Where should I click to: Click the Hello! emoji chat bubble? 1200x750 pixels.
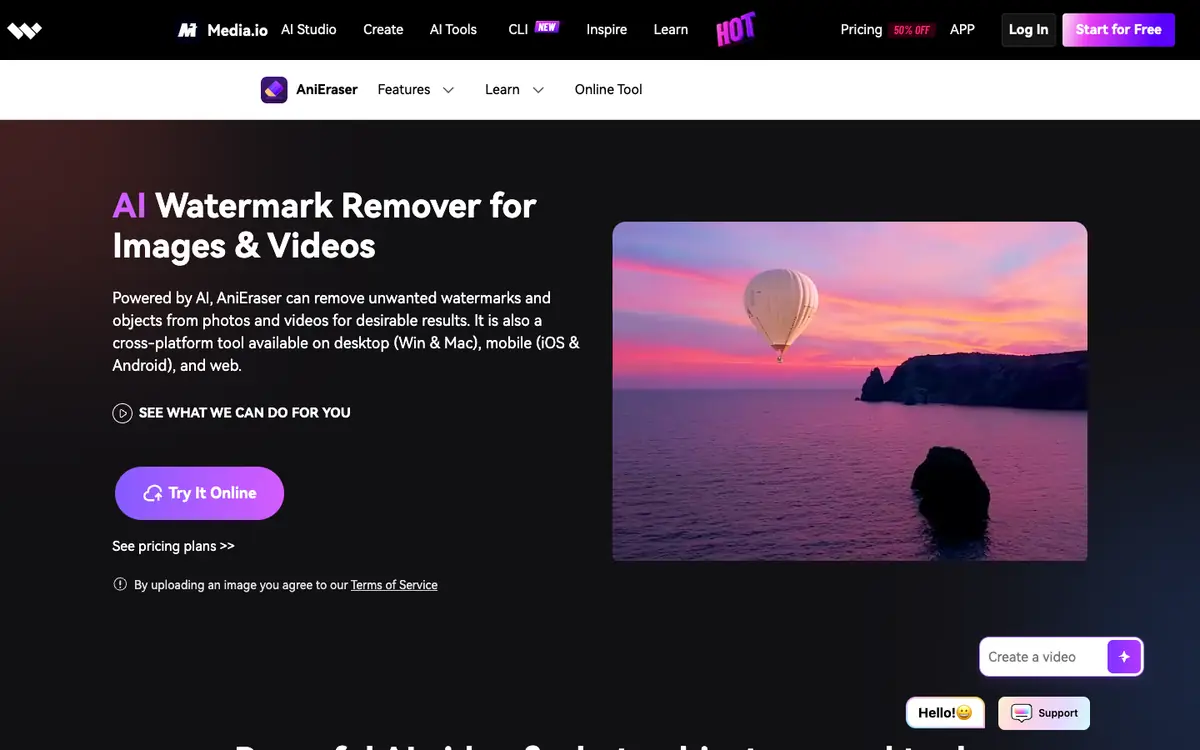coord(945,713)
